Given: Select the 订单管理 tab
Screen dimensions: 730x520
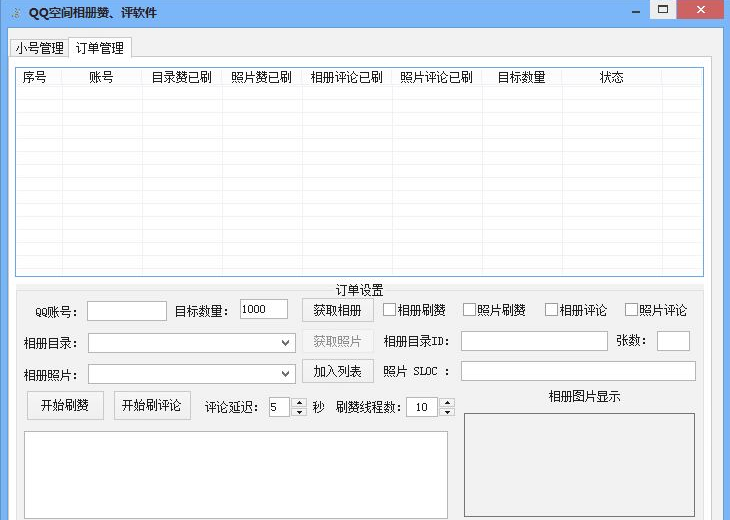Looking at the screenshot, I should coord(100,48).
